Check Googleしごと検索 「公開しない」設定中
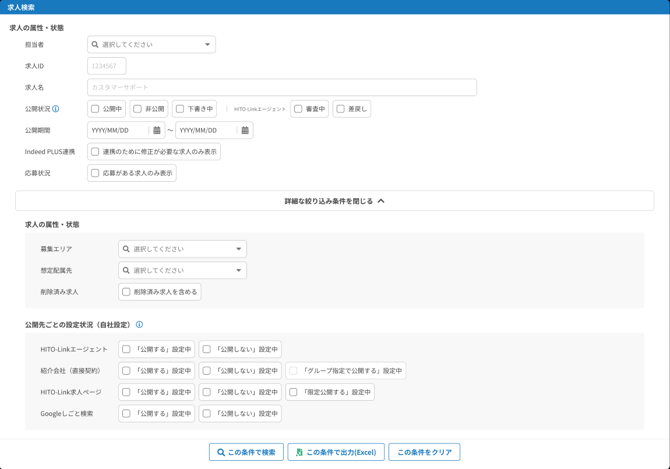The height and width of the screenshot is (469, 670). (207, 413)
